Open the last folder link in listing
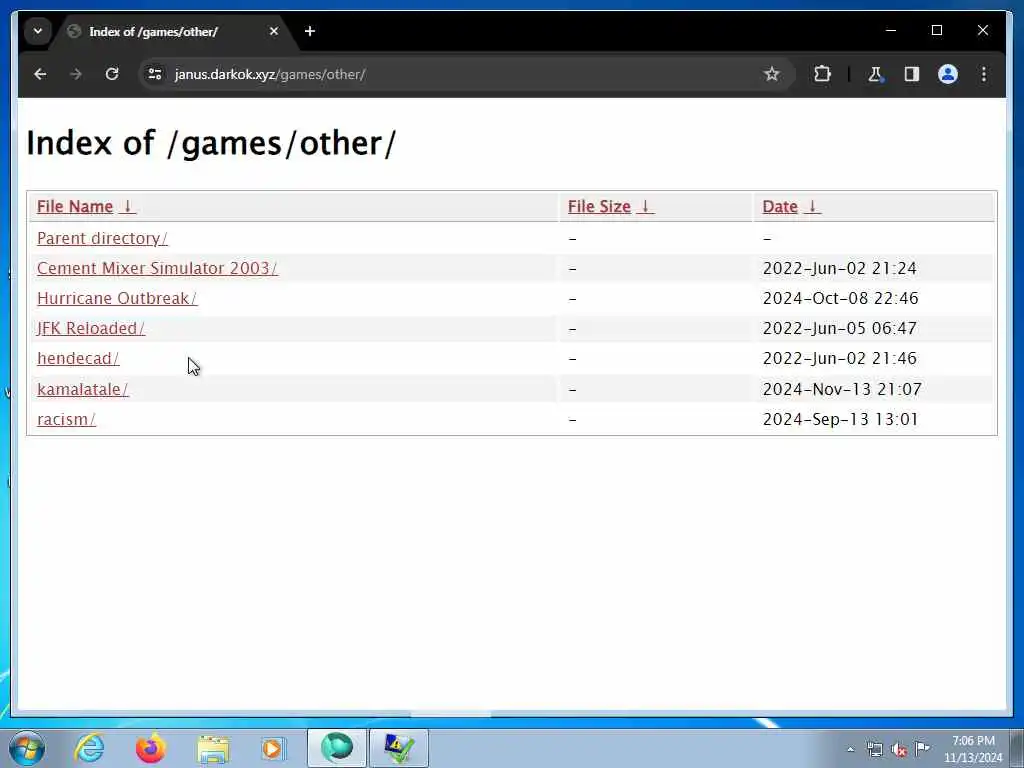The image size is (1024, 768). click(x=67, y=419)
